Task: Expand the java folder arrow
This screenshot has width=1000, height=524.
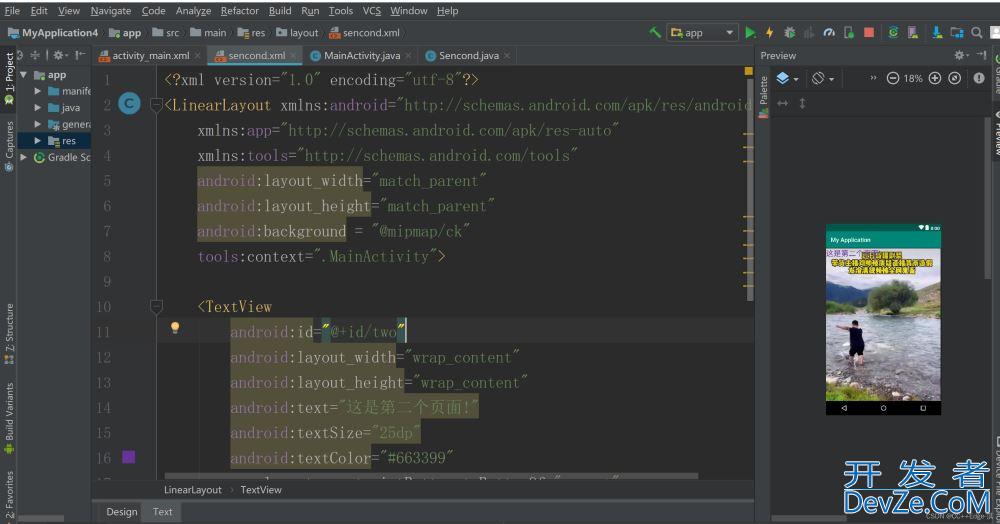Action: pos(38,108)
